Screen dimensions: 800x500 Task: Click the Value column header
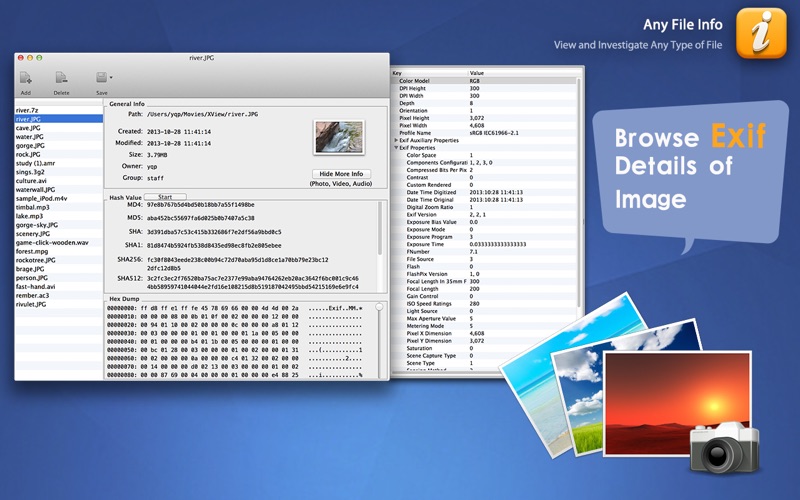point(524,73)
